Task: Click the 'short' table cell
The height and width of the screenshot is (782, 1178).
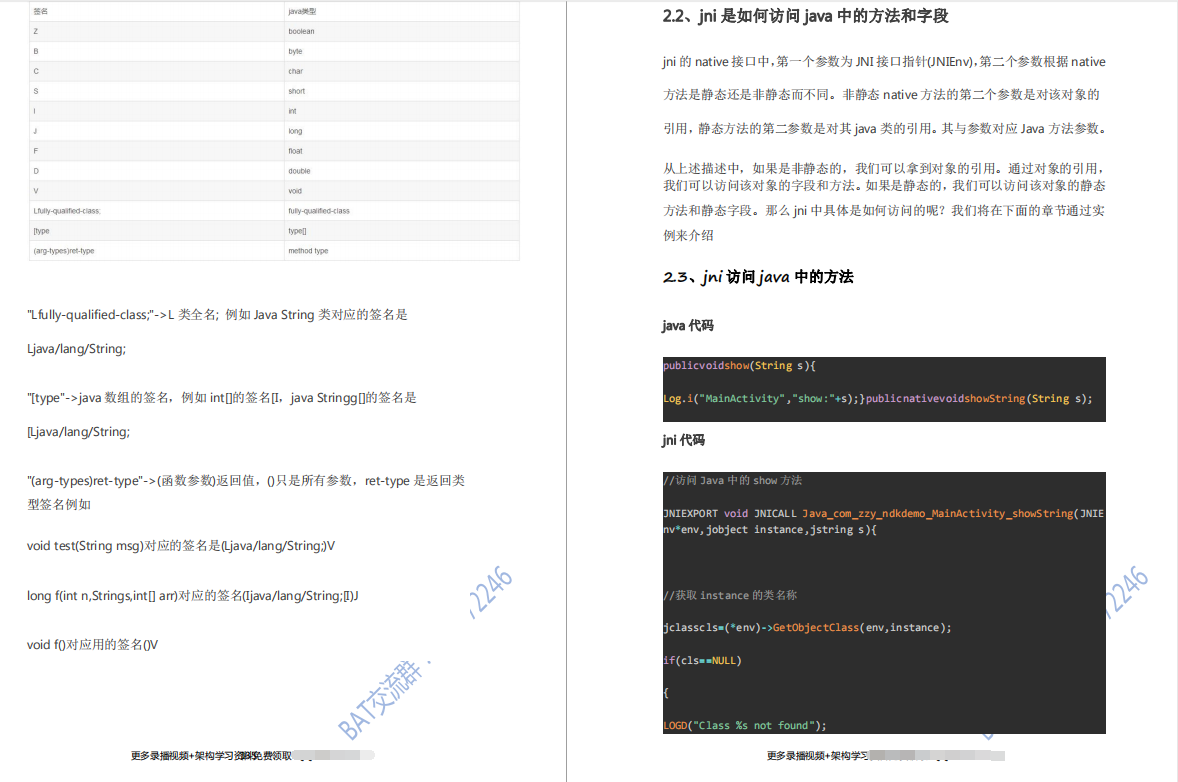Action: pyautogui.click(x=401, y=91)
